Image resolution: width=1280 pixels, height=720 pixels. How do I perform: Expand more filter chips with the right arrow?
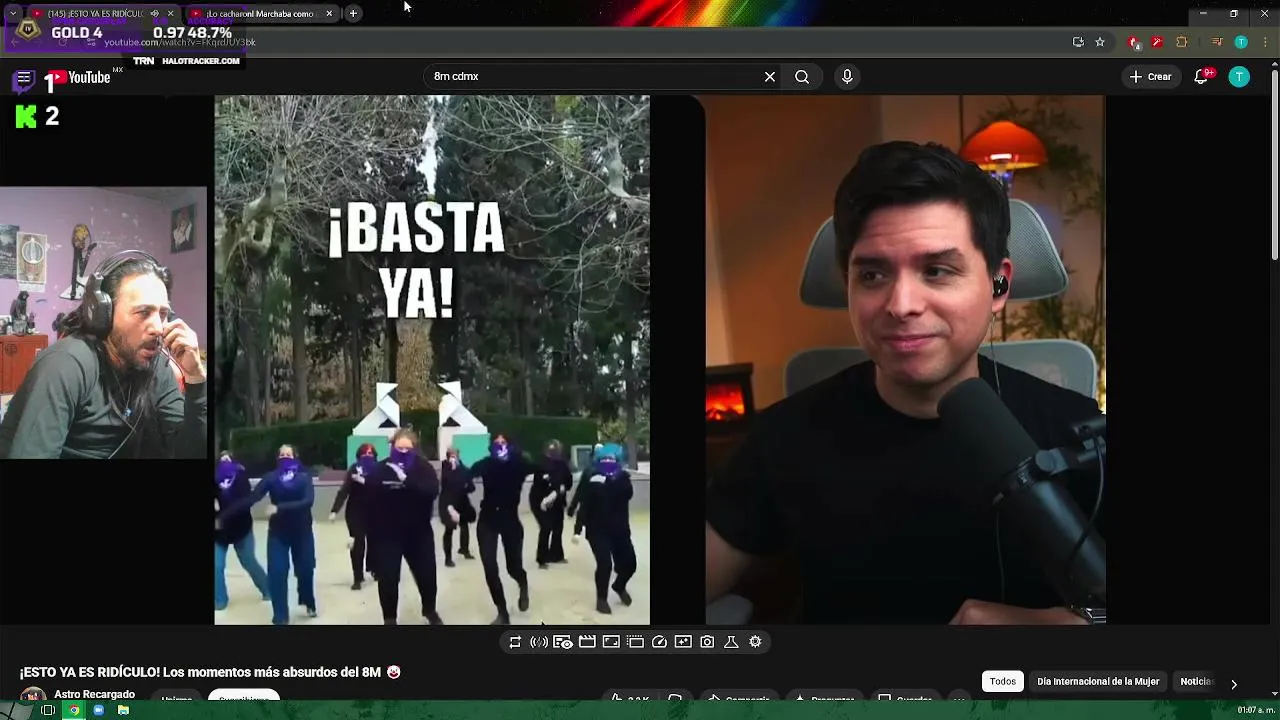click(1234, 684)
